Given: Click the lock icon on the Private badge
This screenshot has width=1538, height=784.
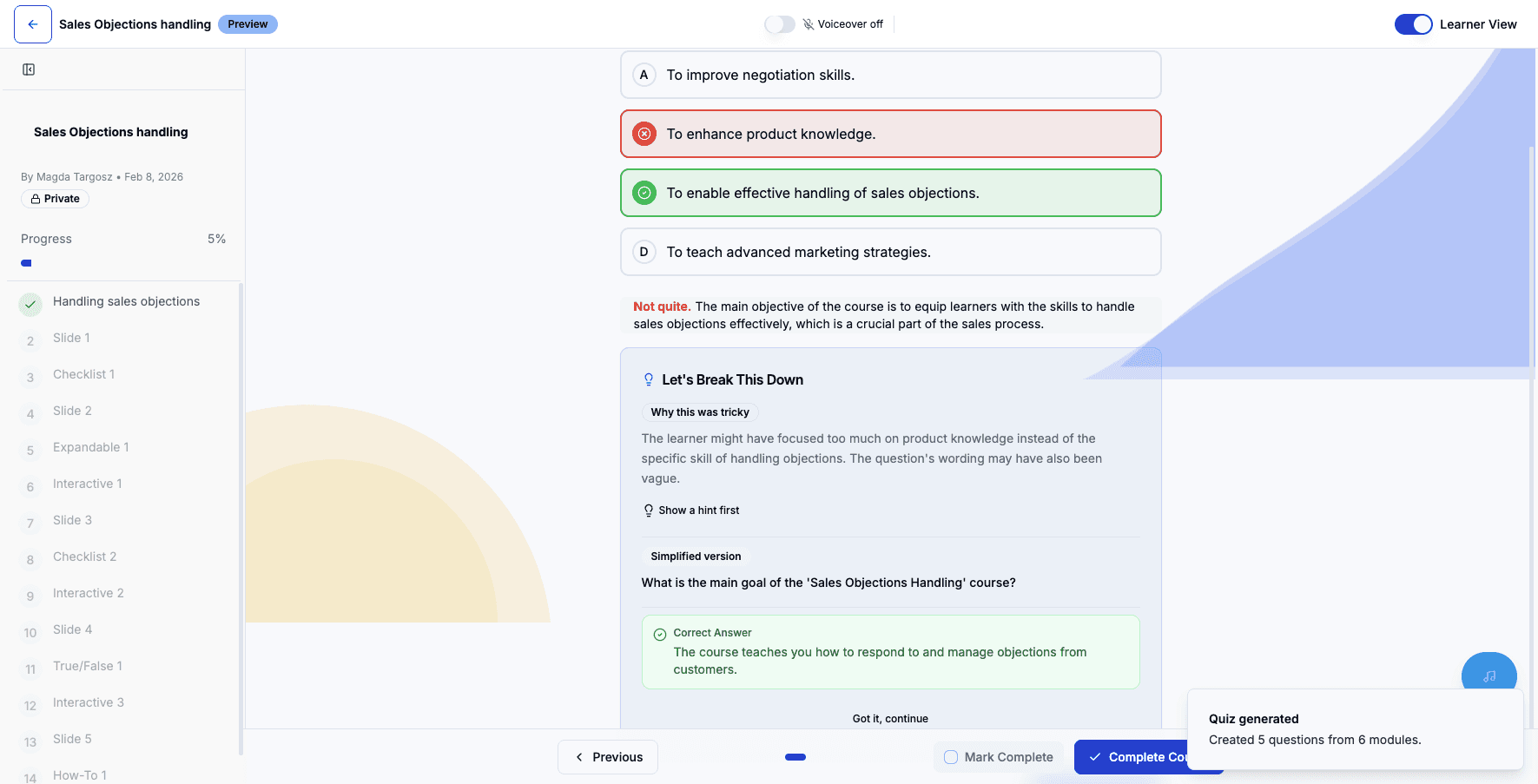Looking at the screenshot, I should [36, 199].
